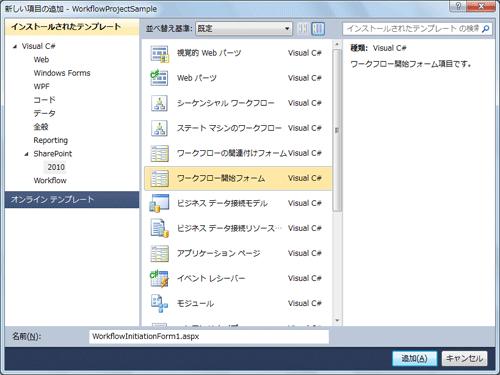Switch to small icons view
Screen dimensions: 500x375
click(x=303, y=29)
